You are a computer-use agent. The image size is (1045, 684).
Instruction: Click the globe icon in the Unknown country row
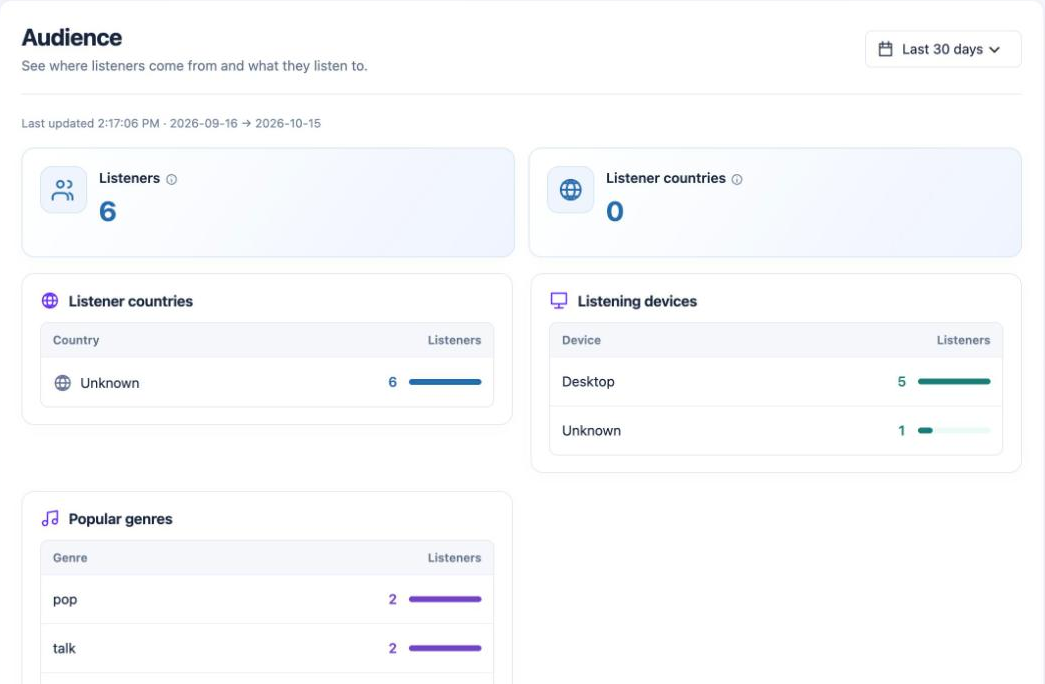(x=63, y=383)
